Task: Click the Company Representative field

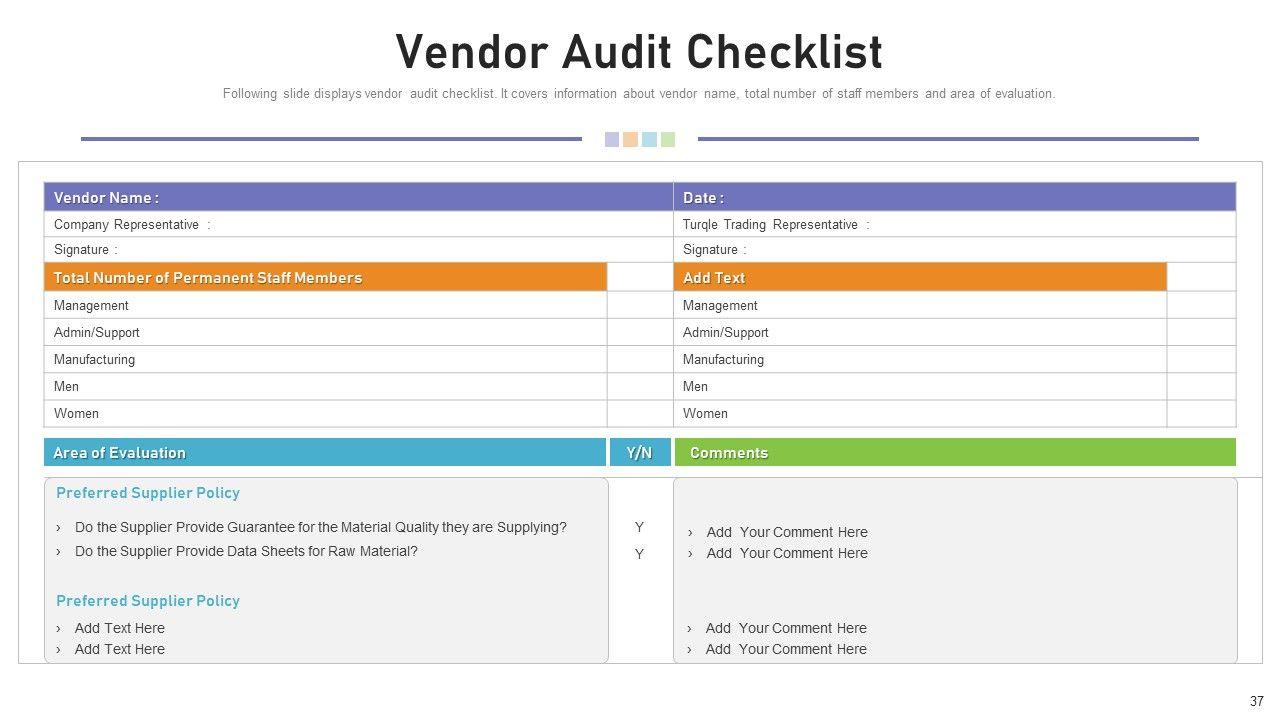Action: (358, 224)
